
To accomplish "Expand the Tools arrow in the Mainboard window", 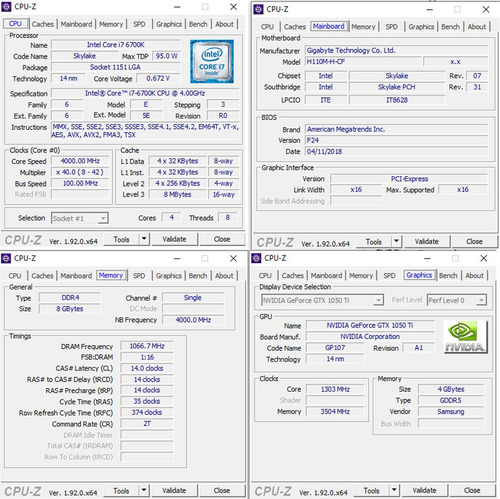I will tap(396, 241).
